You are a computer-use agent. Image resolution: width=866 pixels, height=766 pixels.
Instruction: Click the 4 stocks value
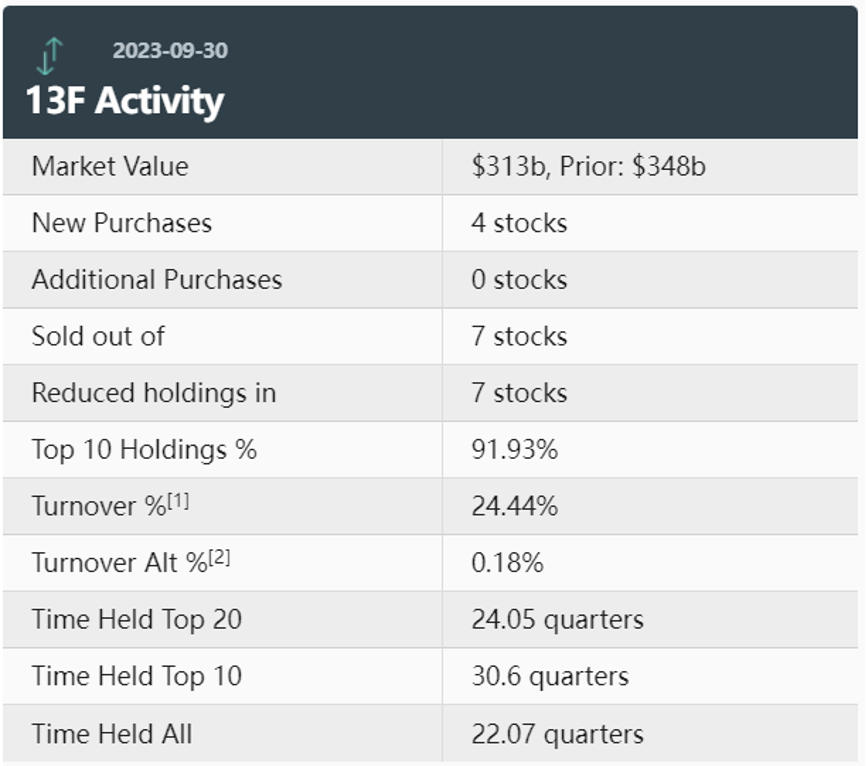pos(519,222)
